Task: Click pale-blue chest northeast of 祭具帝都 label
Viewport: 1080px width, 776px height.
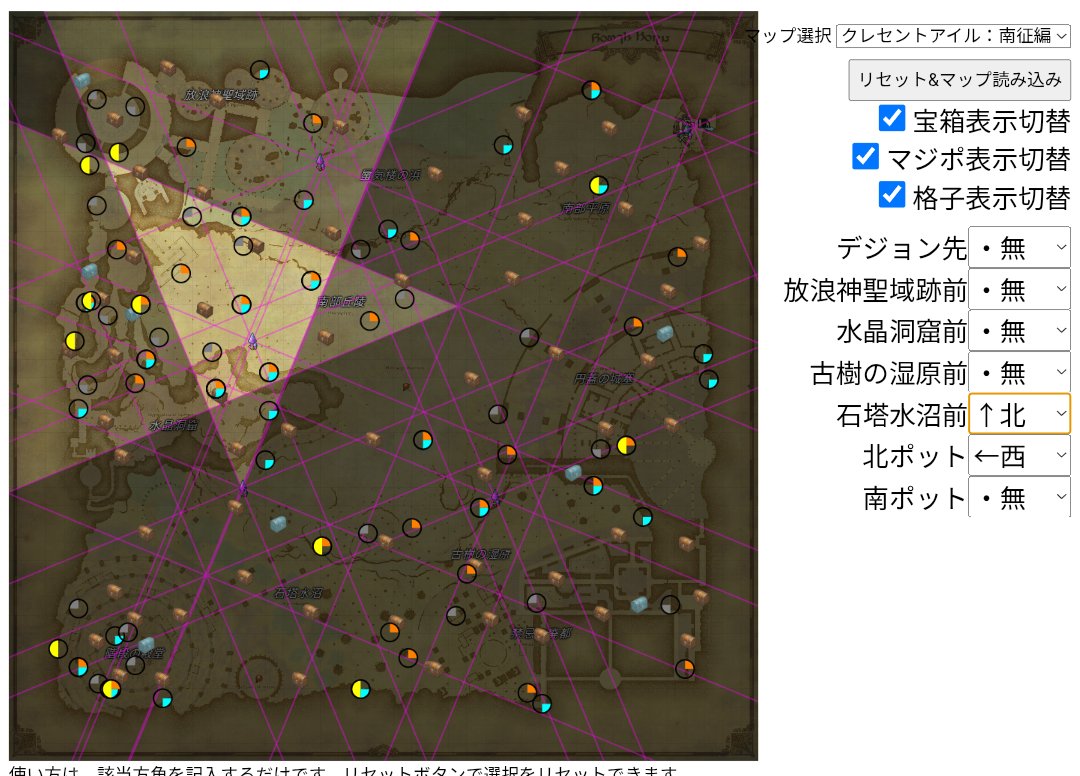Action: (x=639, y=605)
